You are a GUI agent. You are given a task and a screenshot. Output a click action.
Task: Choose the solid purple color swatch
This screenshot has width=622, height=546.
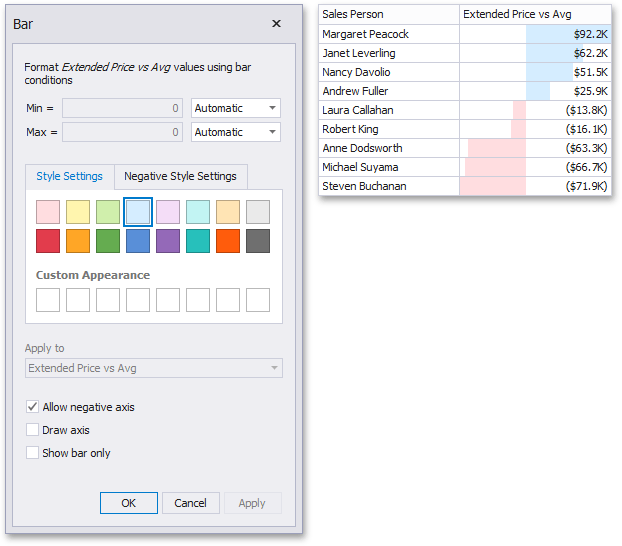[x=168, y=241]
